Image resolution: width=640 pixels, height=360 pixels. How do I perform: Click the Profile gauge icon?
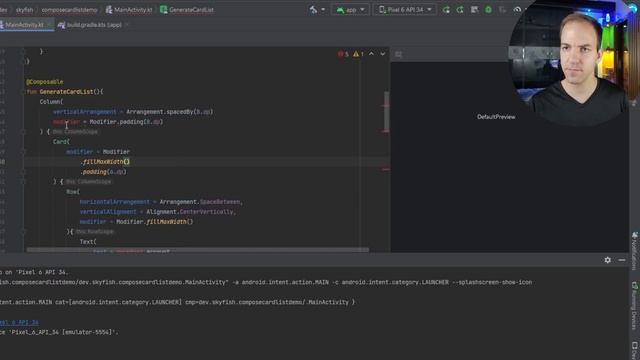[517, 10]
